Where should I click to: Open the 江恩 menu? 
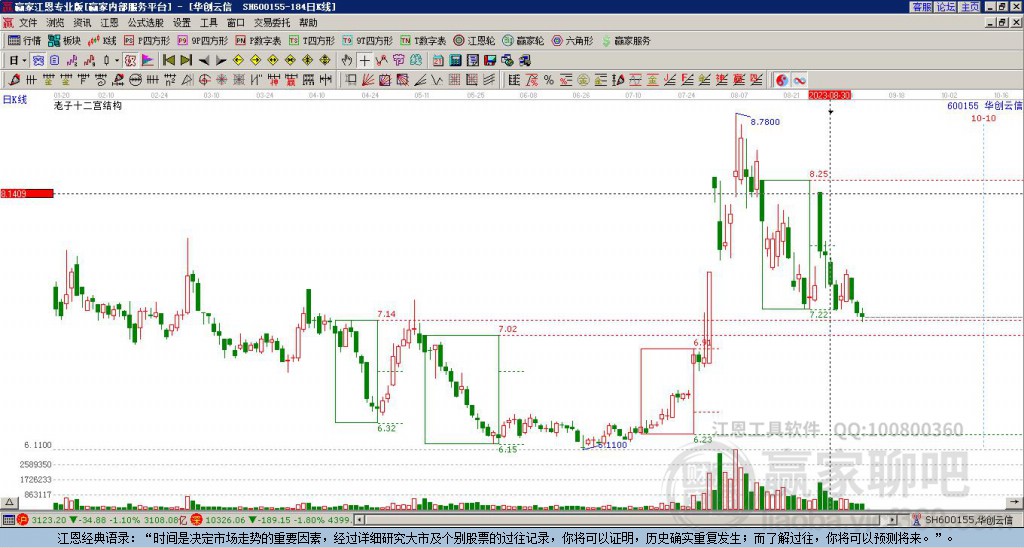point(109,23)
